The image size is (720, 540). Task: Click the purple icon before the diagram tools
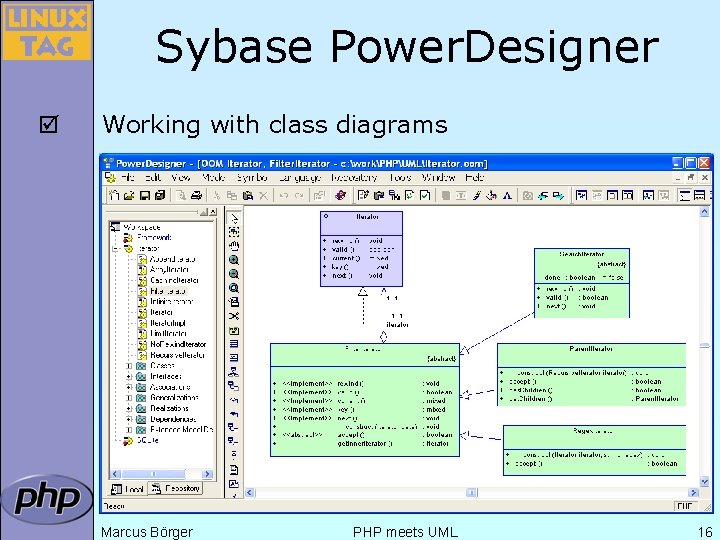pyautogui.click(x=340, y=196)
